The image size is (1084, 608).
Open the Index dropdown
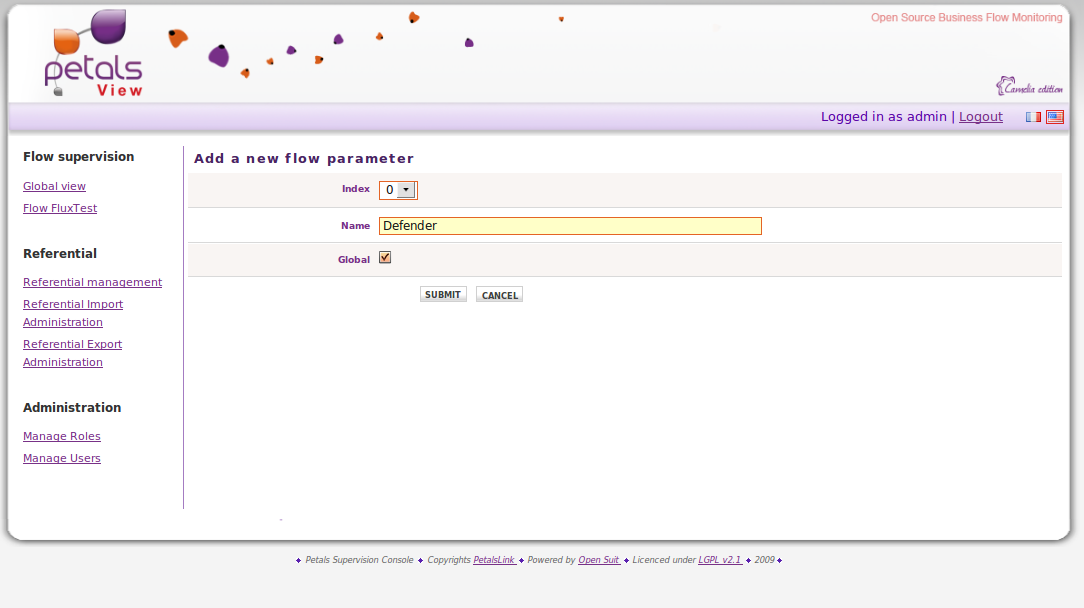tap(398, 190)
